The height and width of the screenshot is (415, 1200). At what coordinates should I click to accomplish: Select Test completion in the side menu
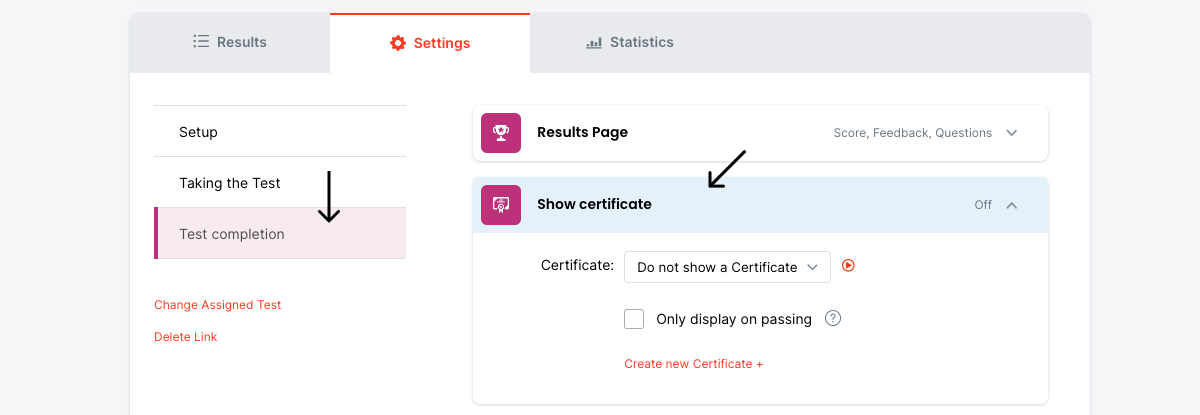pos(232,234)
